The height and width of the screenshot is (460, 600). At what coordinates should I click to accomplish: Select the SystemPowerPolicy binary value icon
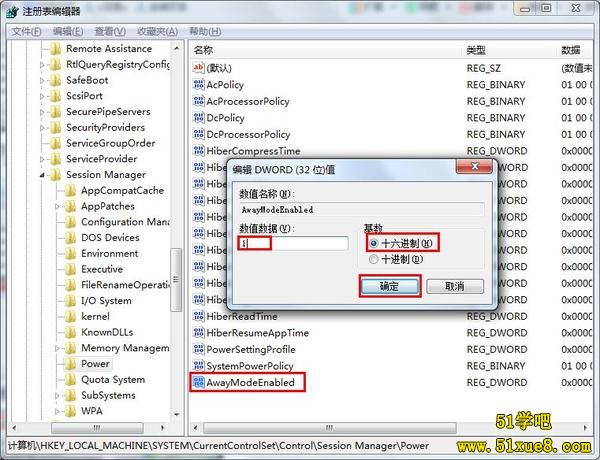198,366
